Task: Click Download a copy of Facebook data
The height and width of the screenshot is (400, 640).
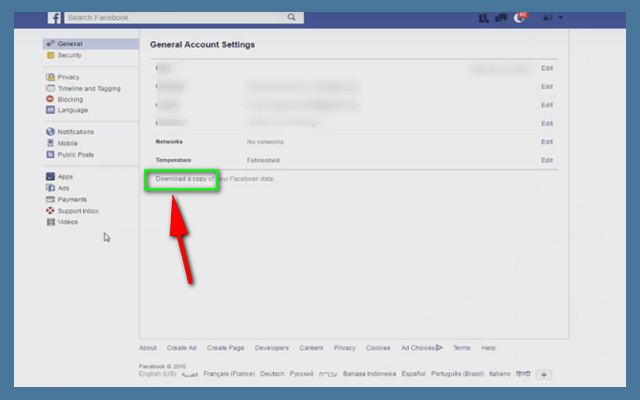Action: (212, 178)
